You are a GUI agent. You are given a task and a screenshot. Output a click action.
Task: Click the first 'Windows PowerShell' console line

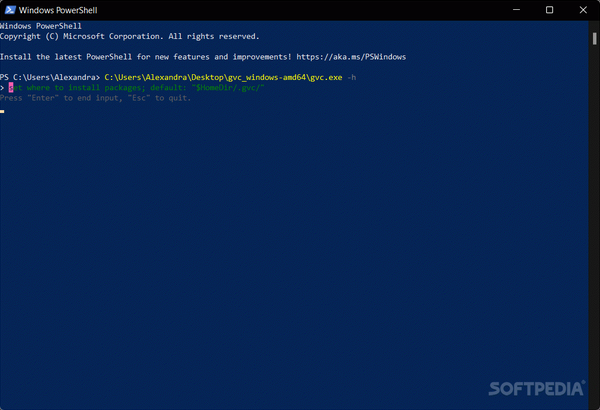point(41,26)
